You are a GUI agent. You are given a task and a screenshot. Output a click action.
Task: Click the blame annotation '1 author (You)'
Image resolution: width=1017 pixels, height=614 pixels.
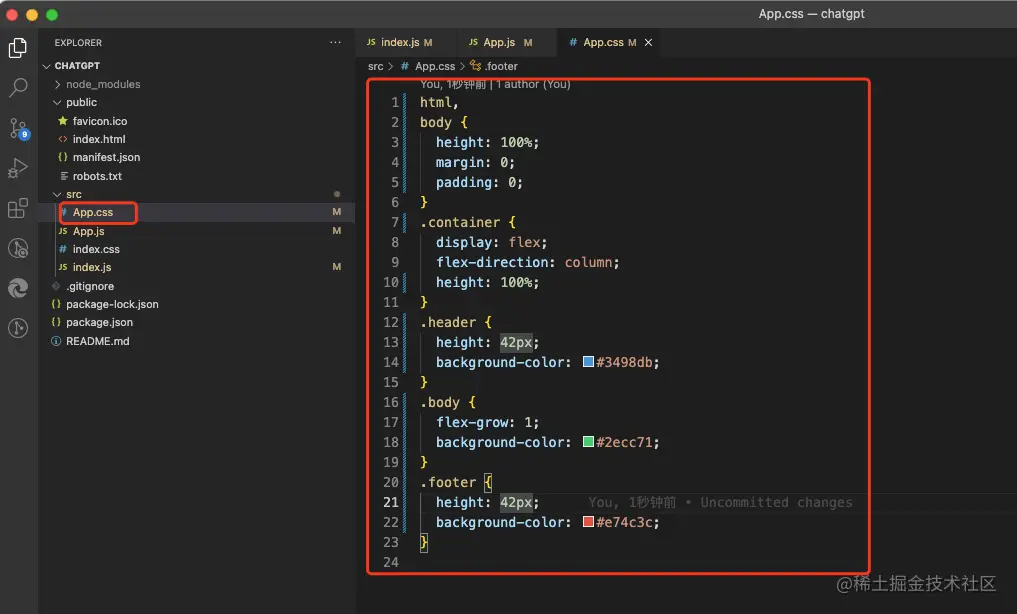[533, 84]
